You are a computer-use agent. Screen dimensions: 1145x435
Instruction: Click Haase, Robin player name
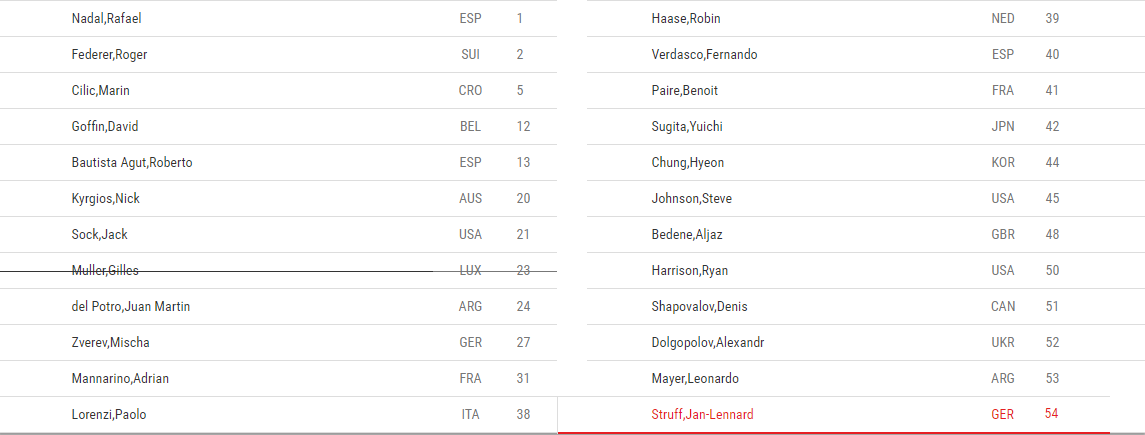click(686, 18)
